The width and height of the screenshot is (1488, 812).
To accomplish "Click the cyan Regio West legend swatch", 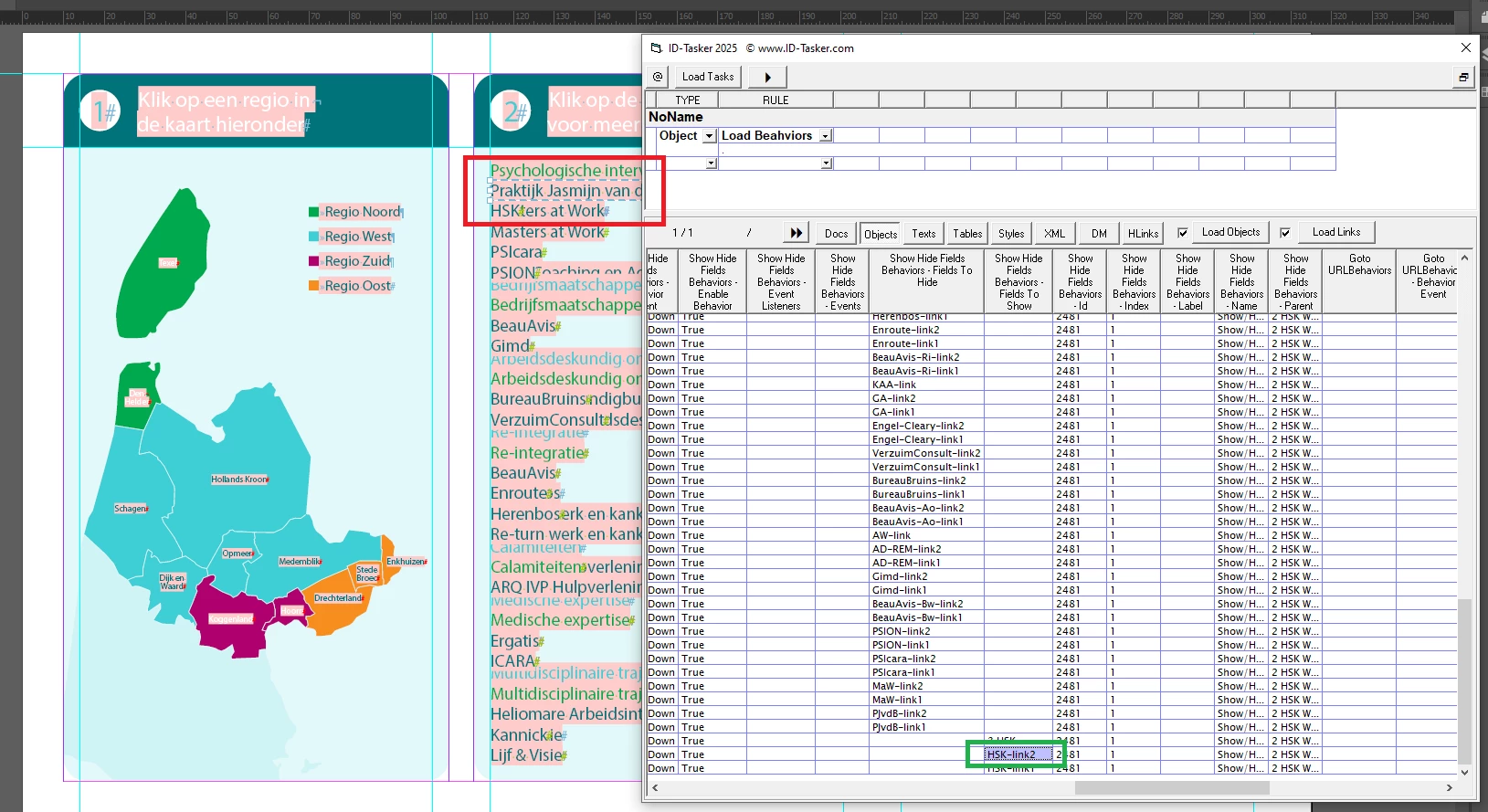I will [x=313, y=237].
